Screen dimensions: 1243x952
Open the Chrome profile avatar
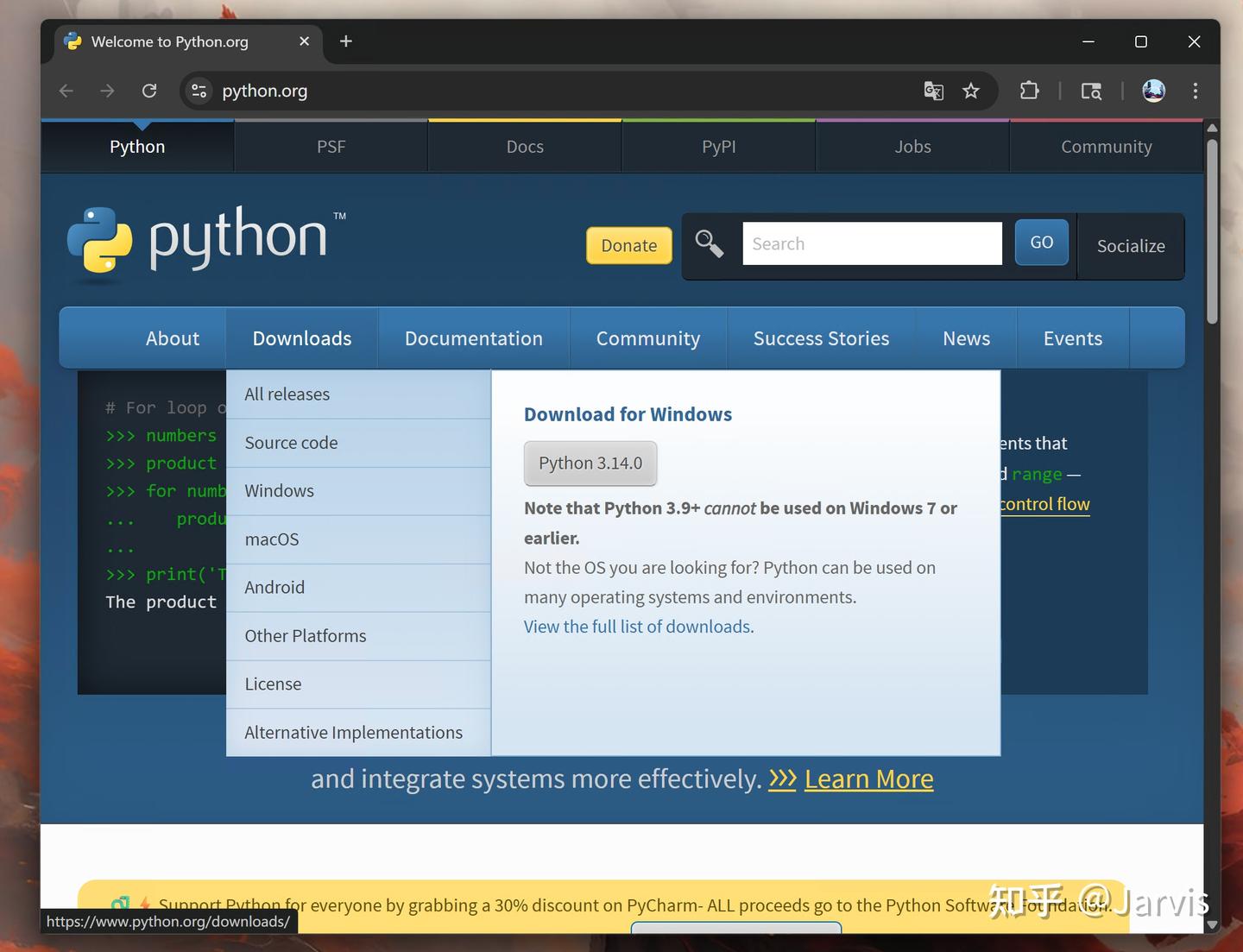[1154, 91]
